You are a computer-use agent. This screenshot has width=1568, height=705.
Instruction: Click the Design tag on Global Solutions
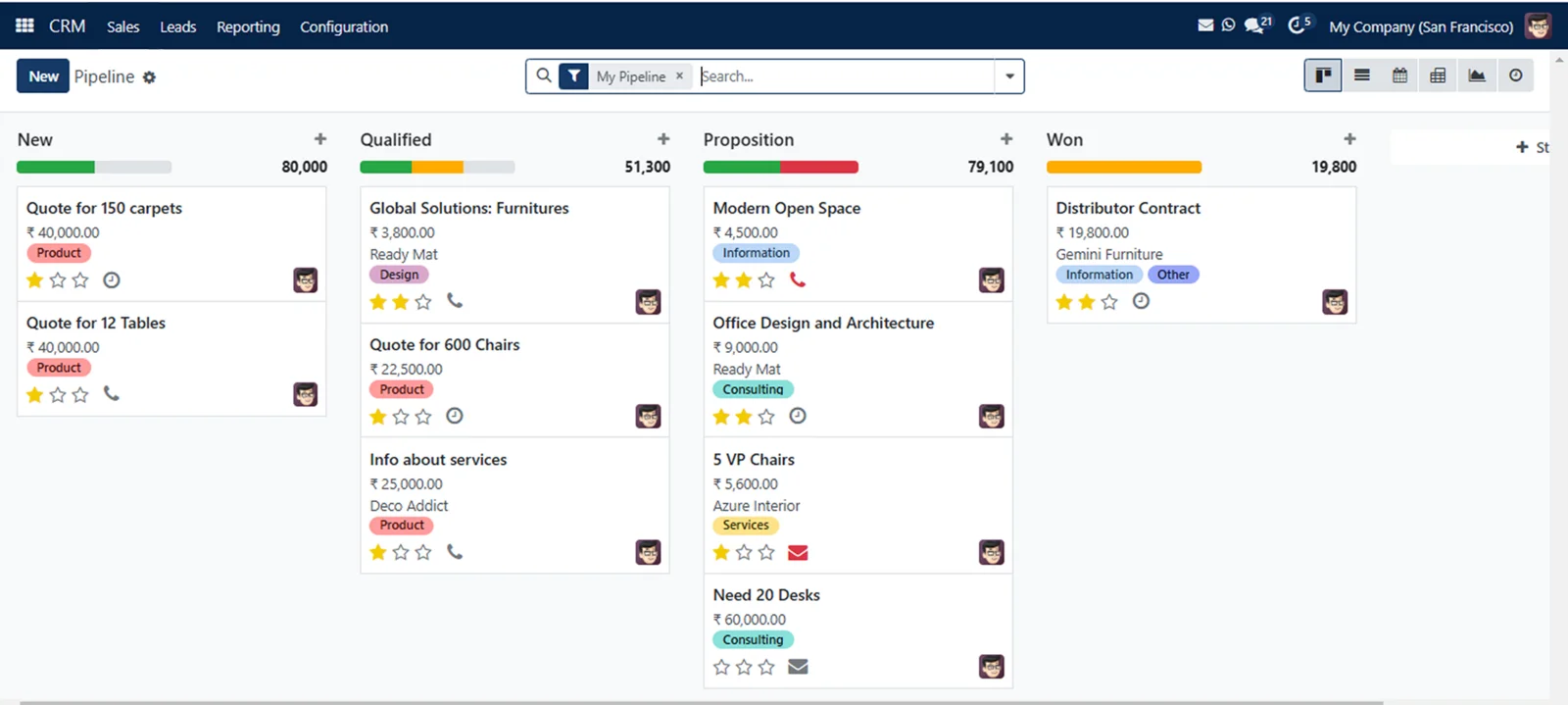(399, 275)
